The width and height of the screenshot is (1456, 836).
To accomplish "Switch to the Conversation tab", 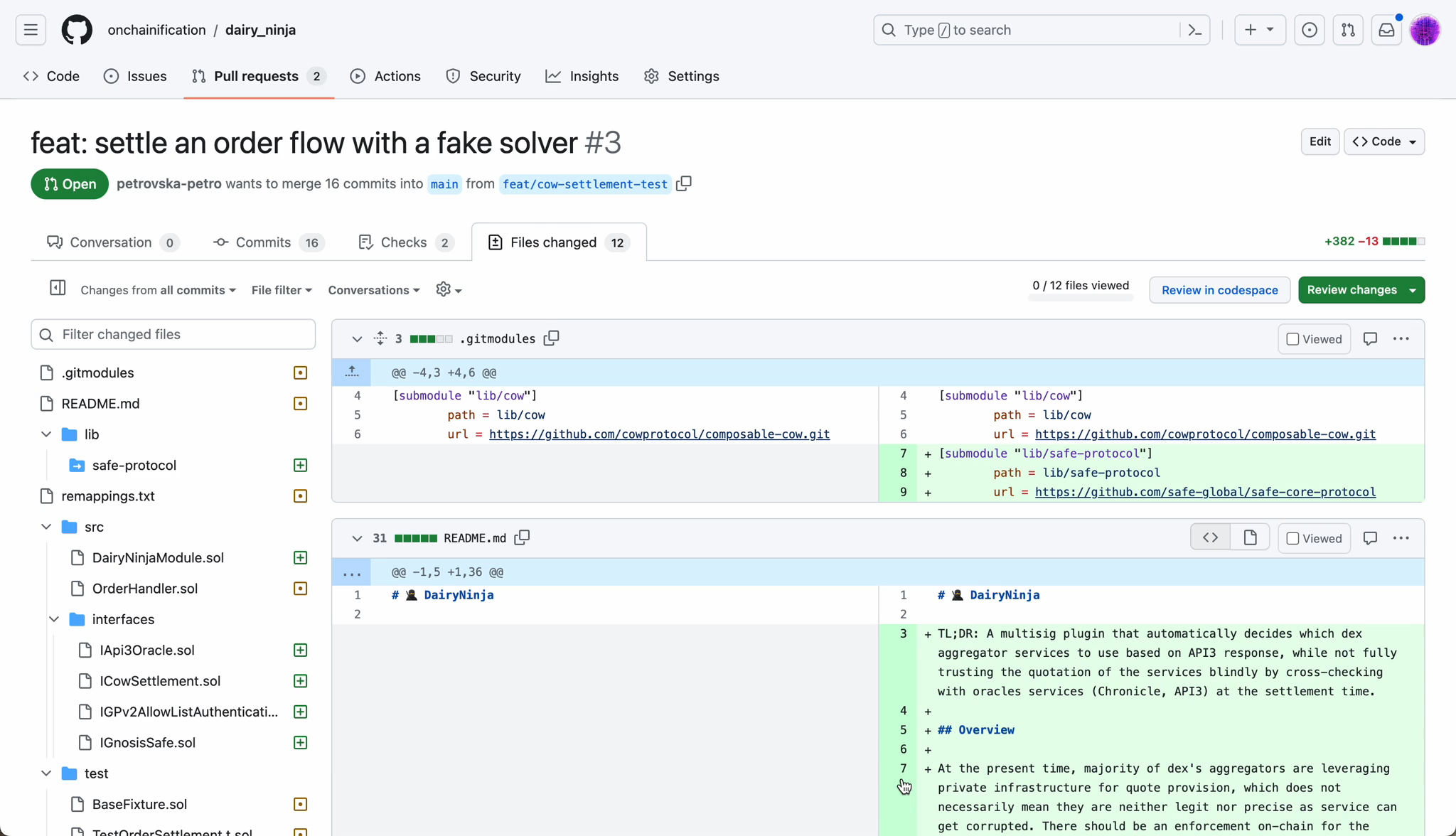I will coord(112,242).
